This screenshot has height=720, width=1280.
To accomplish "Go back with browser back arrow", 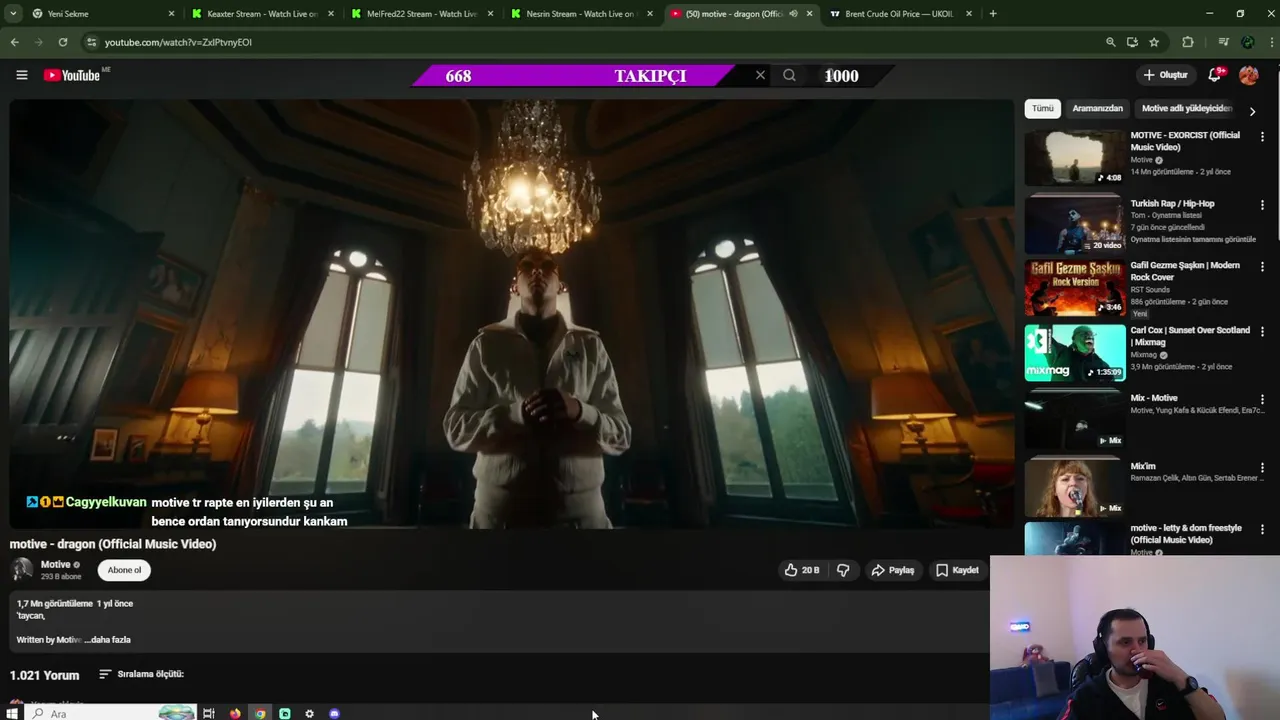I will 14,42.
